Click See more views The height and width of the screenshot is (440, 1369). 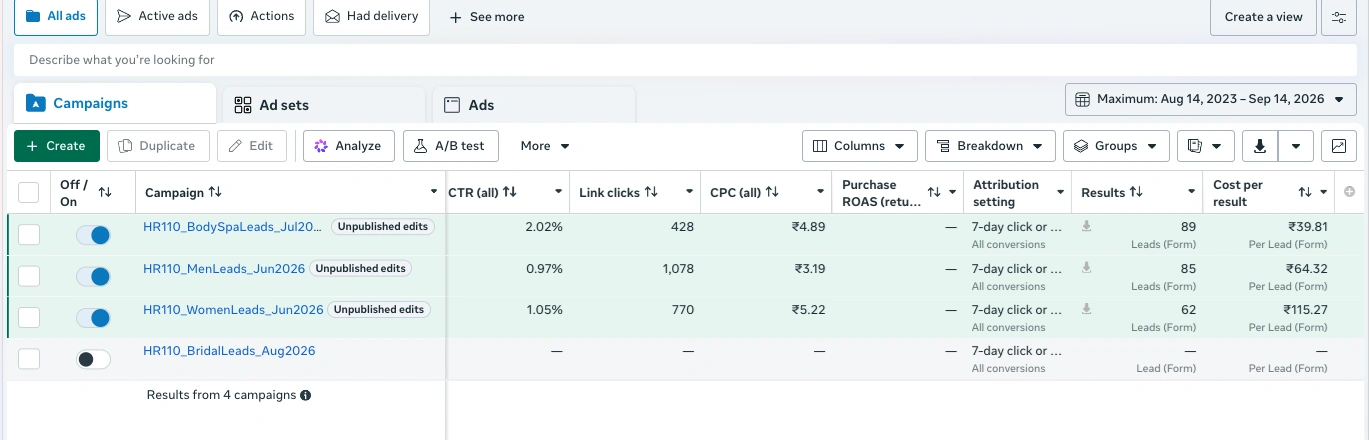(487, 17)
